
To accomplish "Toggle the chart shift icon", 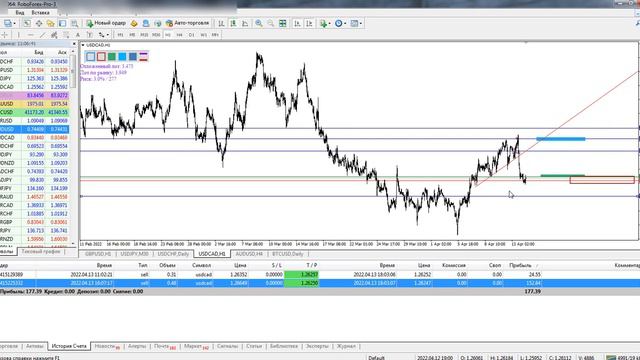I will [x=309, y=23].
